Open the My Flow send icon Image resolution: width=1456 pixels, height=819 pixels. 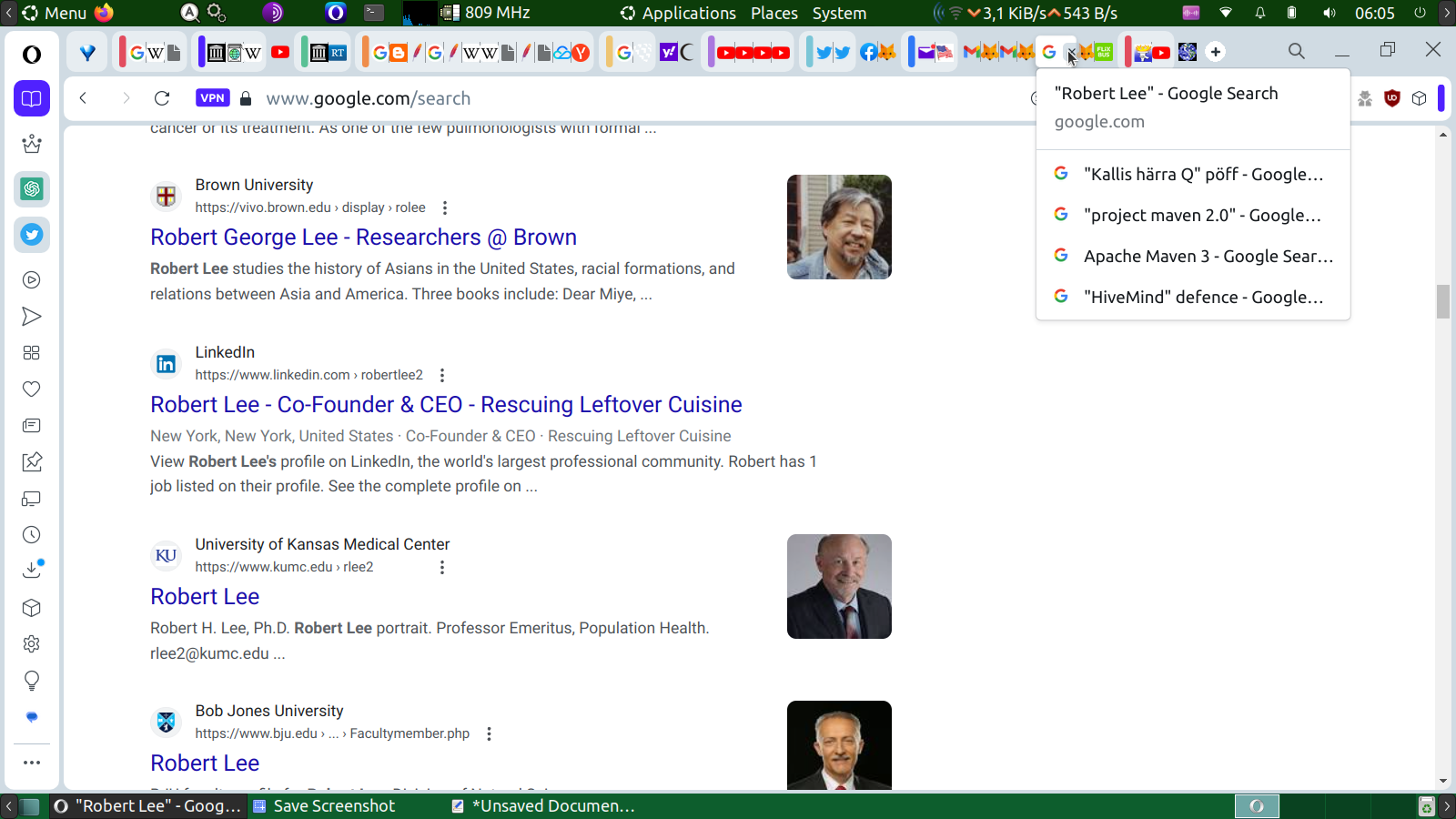tap(32, 317)
